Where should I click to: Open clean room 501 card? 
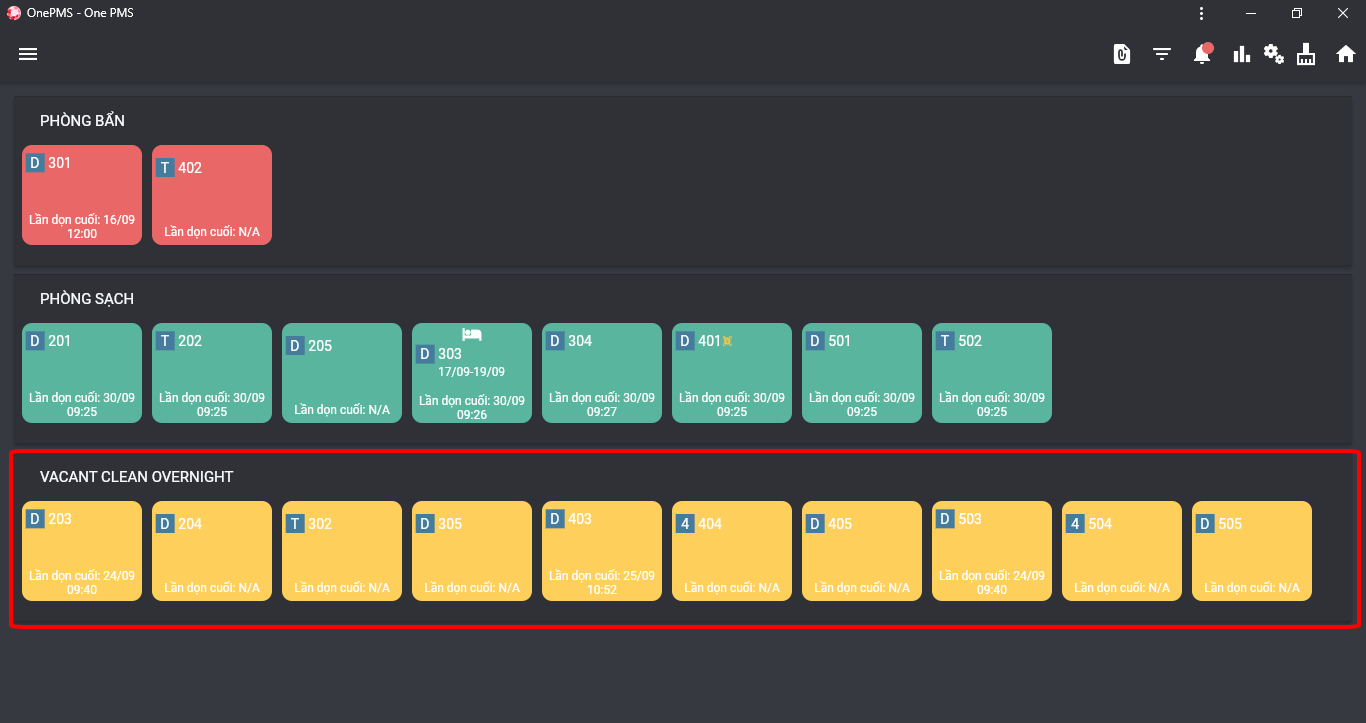[x=862, y=373]
